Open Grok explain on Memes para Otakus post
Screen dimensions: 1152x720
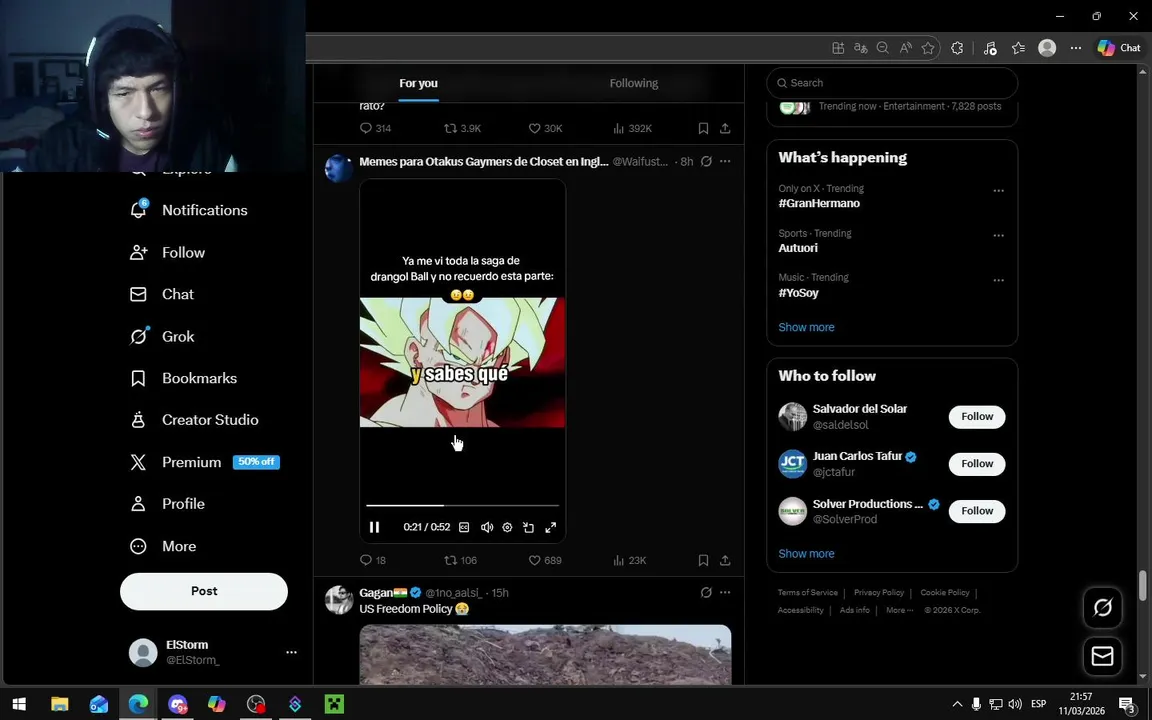pyautogui.click(x=706, y=162)
